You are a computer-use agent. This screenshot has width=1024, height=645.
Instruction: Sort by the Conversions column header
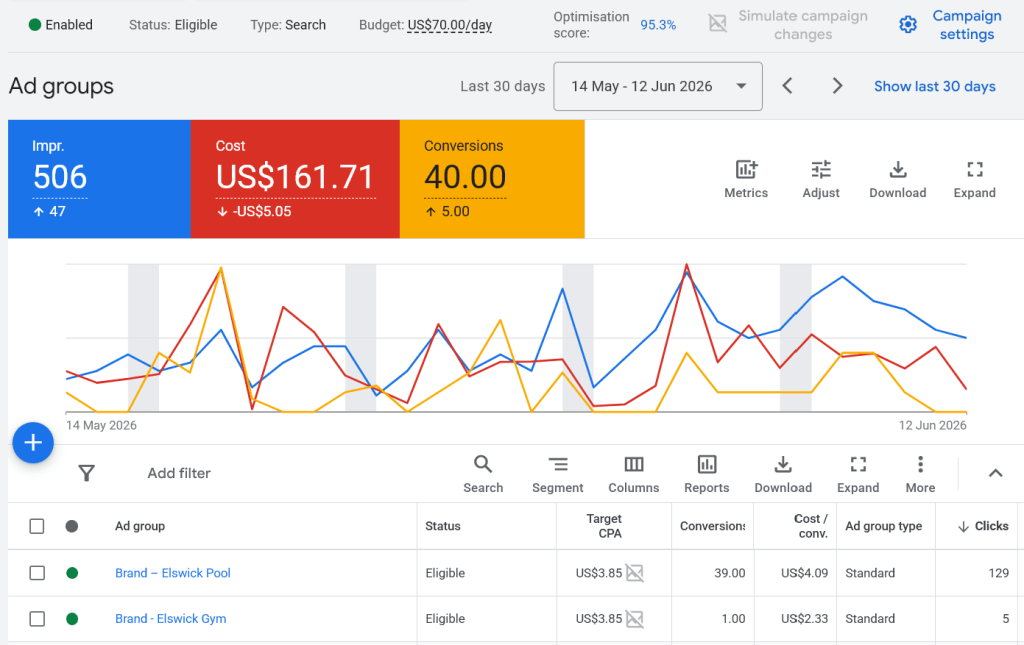pos(712,526)
